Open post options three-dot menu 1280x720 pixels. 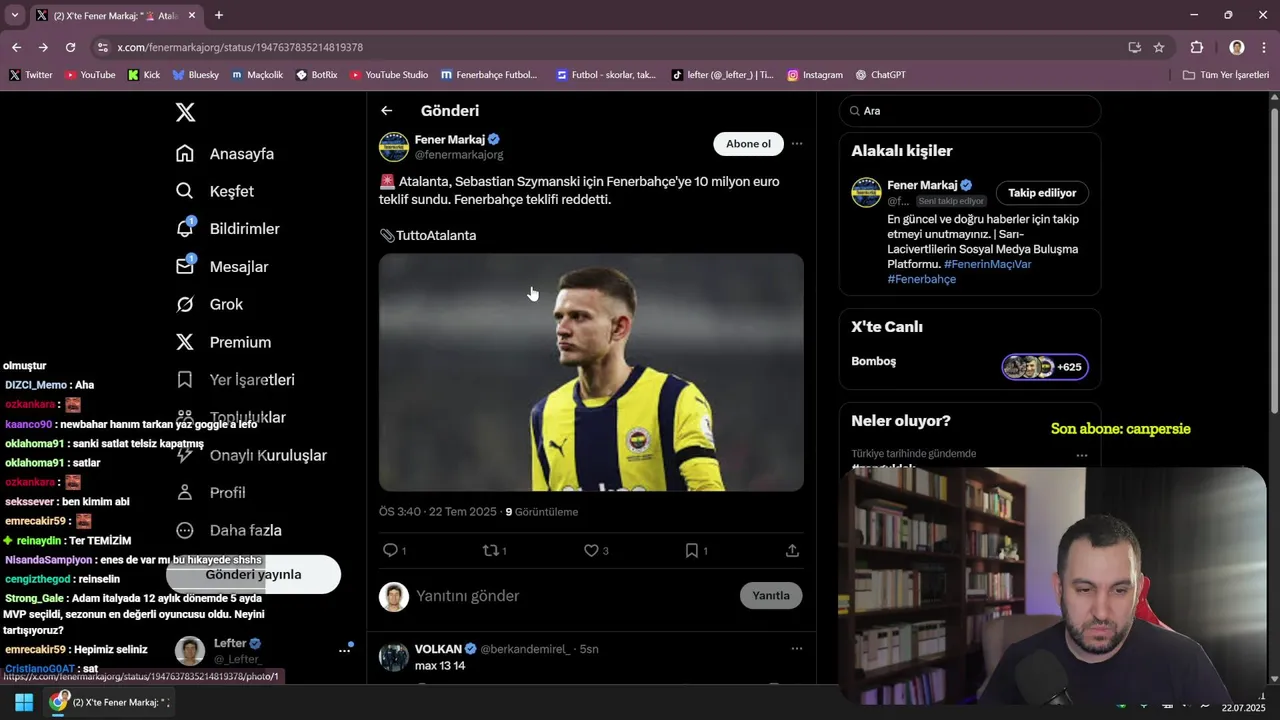pyautogui.click(x=797, y=144)
